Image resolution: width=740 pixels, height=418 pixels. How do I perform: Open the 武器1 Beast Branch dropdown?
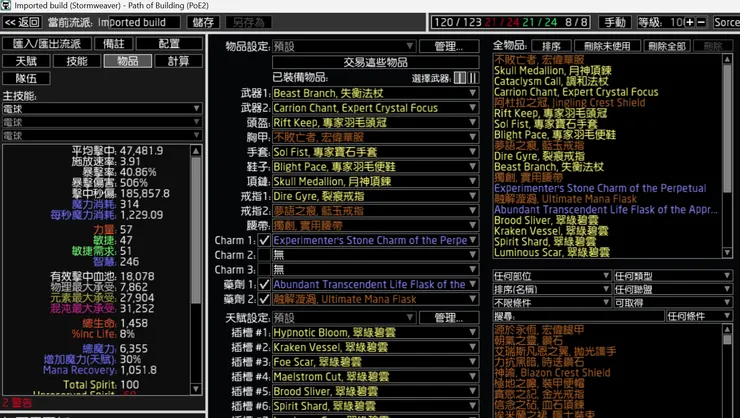coord(376,93)
